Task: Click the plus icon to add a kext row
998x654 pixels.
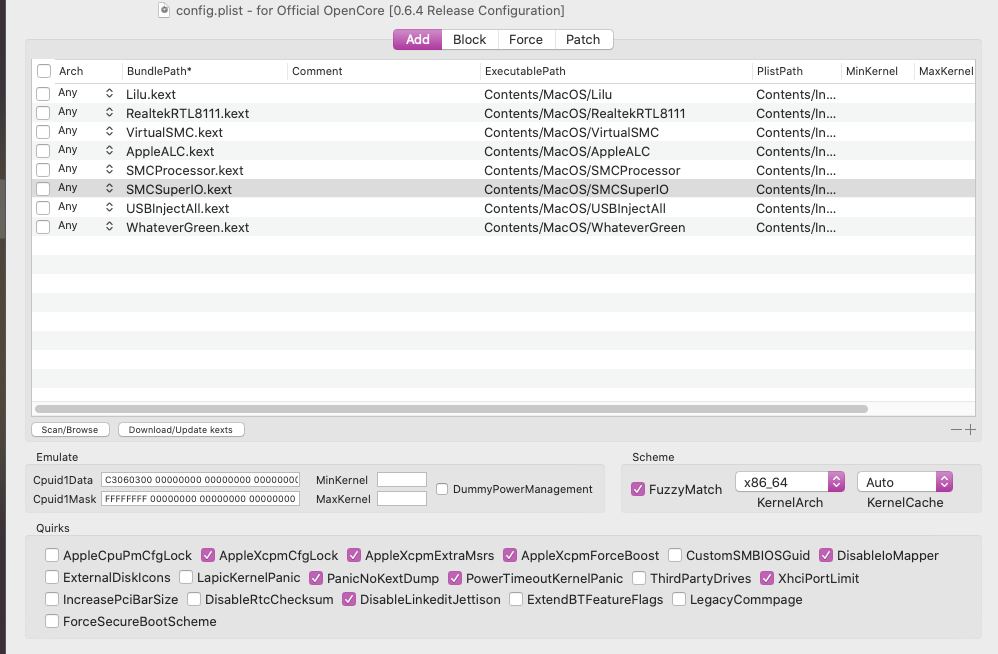Action: click(x=970, y=429)
